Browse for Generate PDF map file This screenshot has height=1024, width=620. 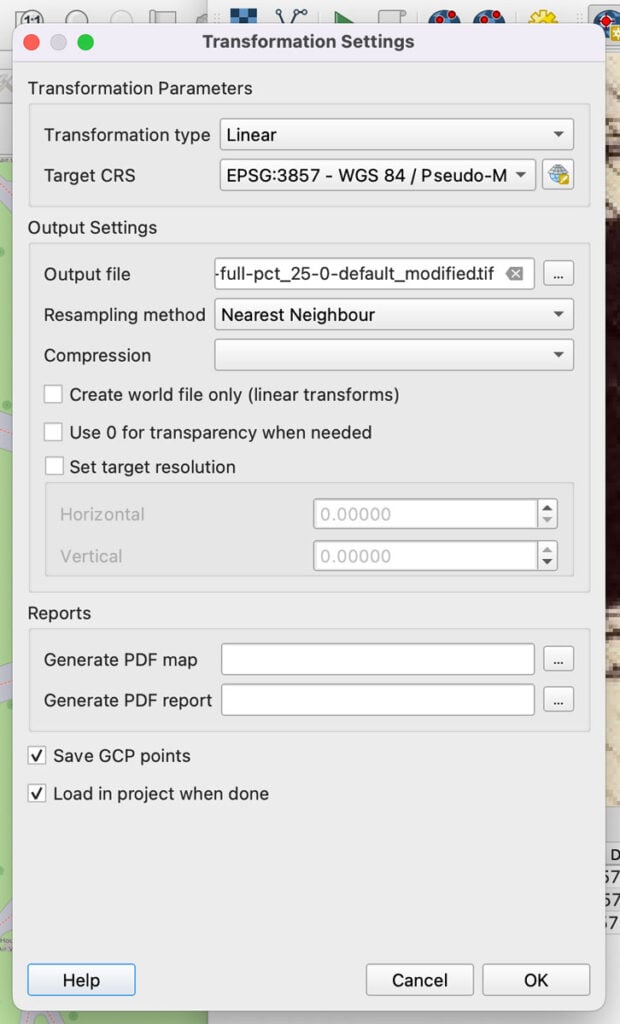(559, 660)
